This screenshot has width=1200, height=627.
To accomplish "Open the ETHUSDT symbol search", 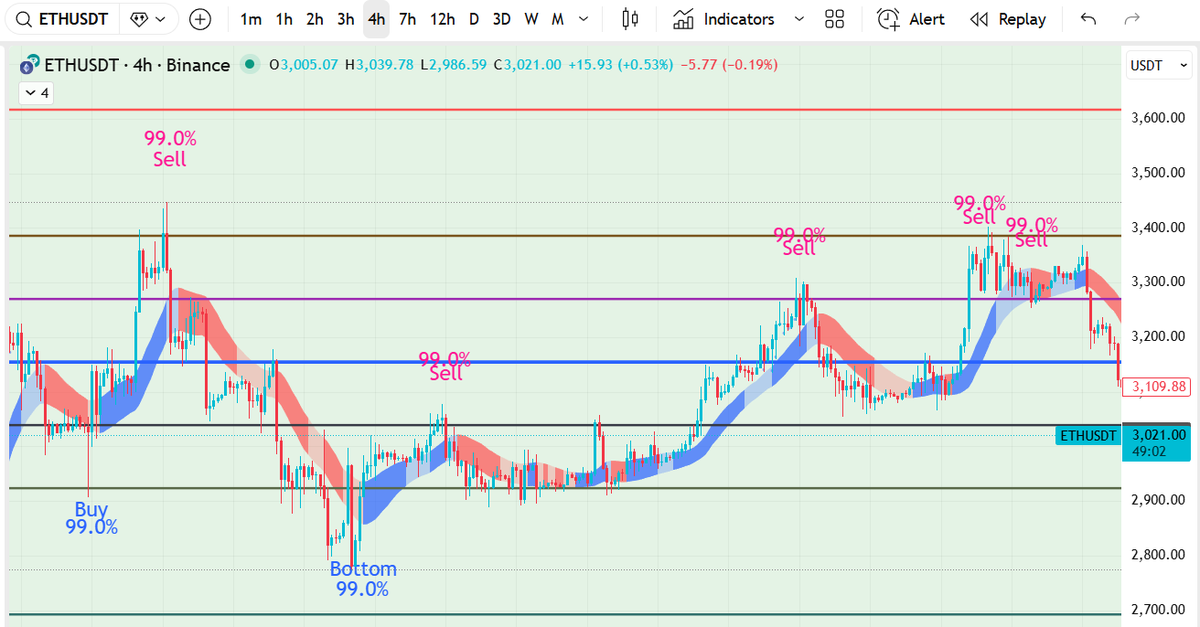I will coord(62,19).
